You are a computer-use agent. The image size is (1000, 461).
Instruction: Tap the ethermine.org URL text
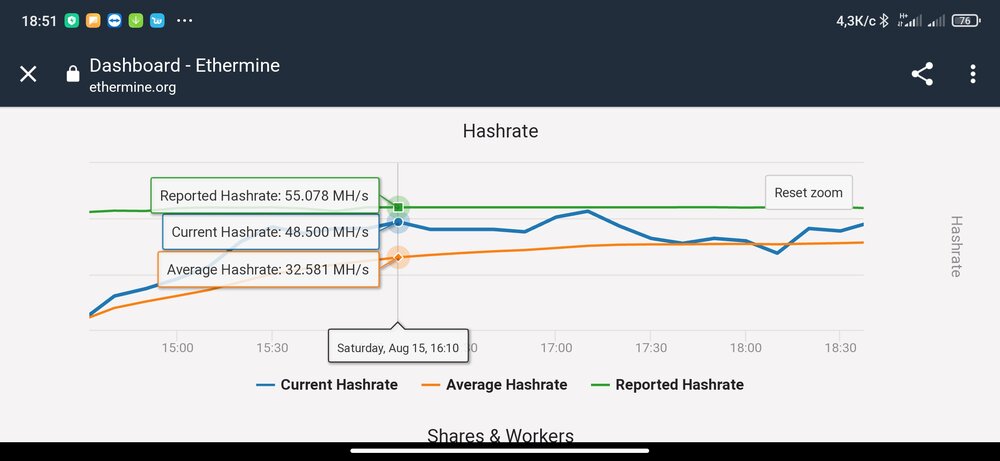click(133, 87)
